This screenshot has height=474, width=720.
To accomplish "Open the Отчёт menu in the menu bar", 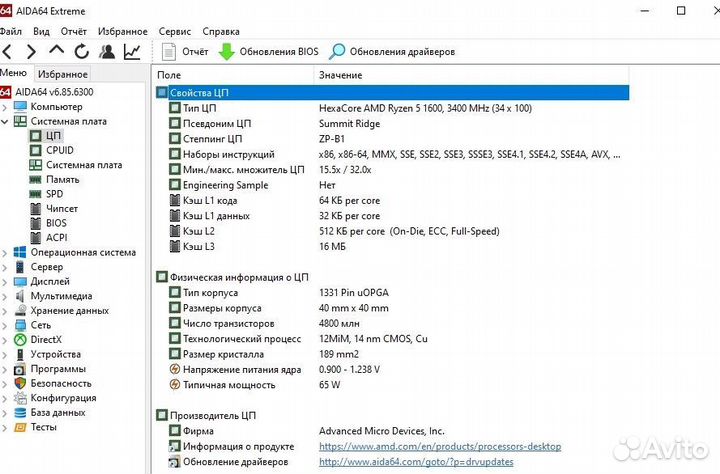I will coord(73,31).
